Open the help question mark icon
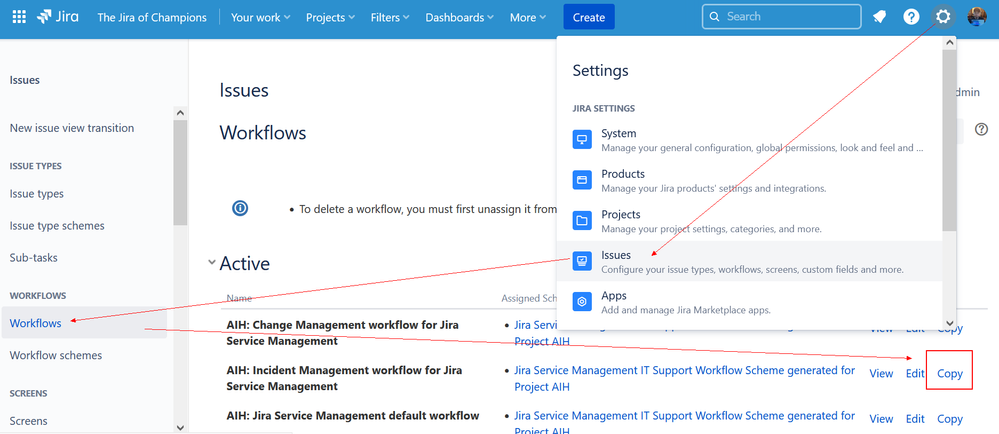Screen dimensions: 999x434 [911, 17]
